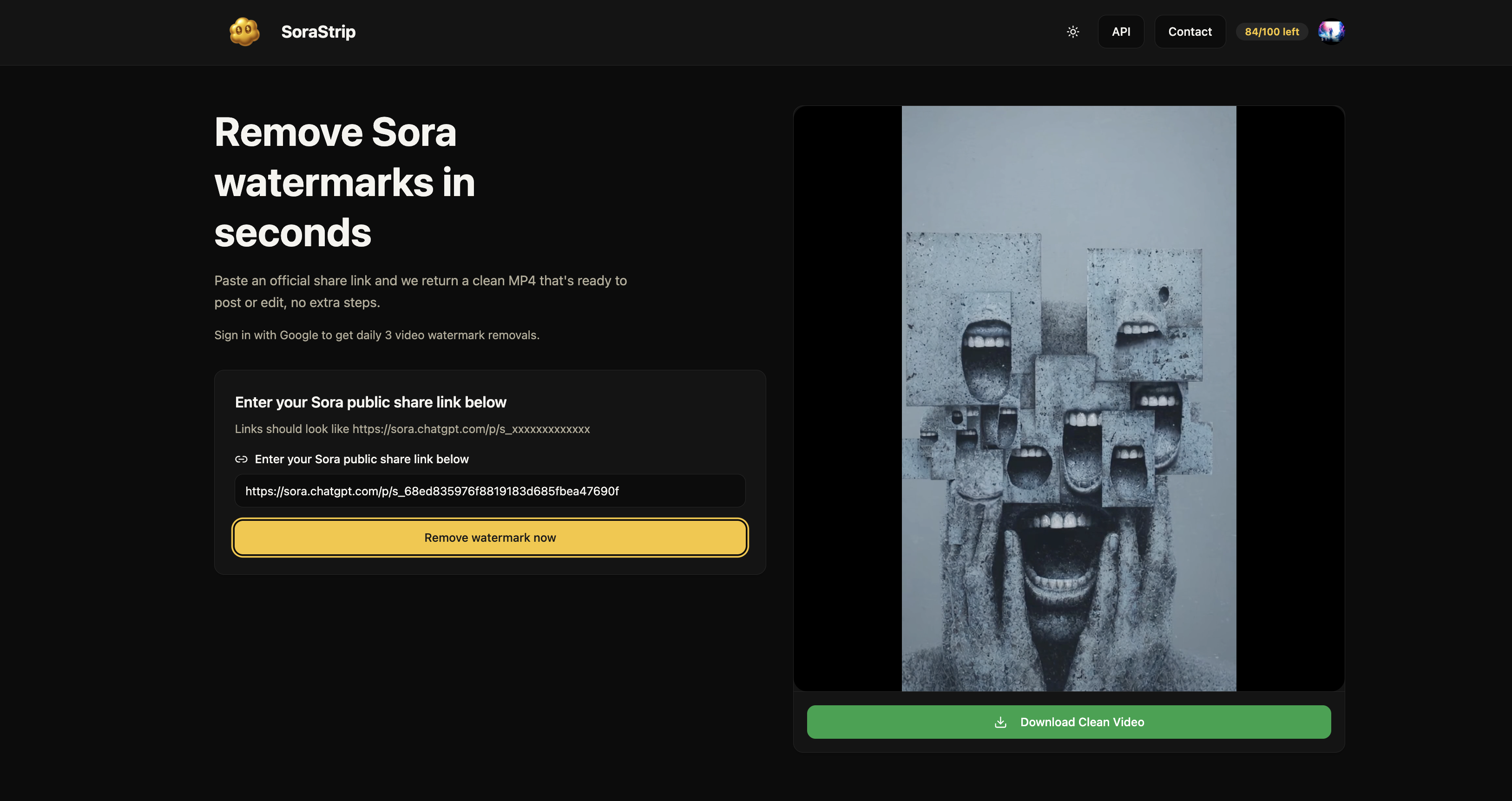Click the Remove Sora watermarks headline

click(x=344, y=182)
